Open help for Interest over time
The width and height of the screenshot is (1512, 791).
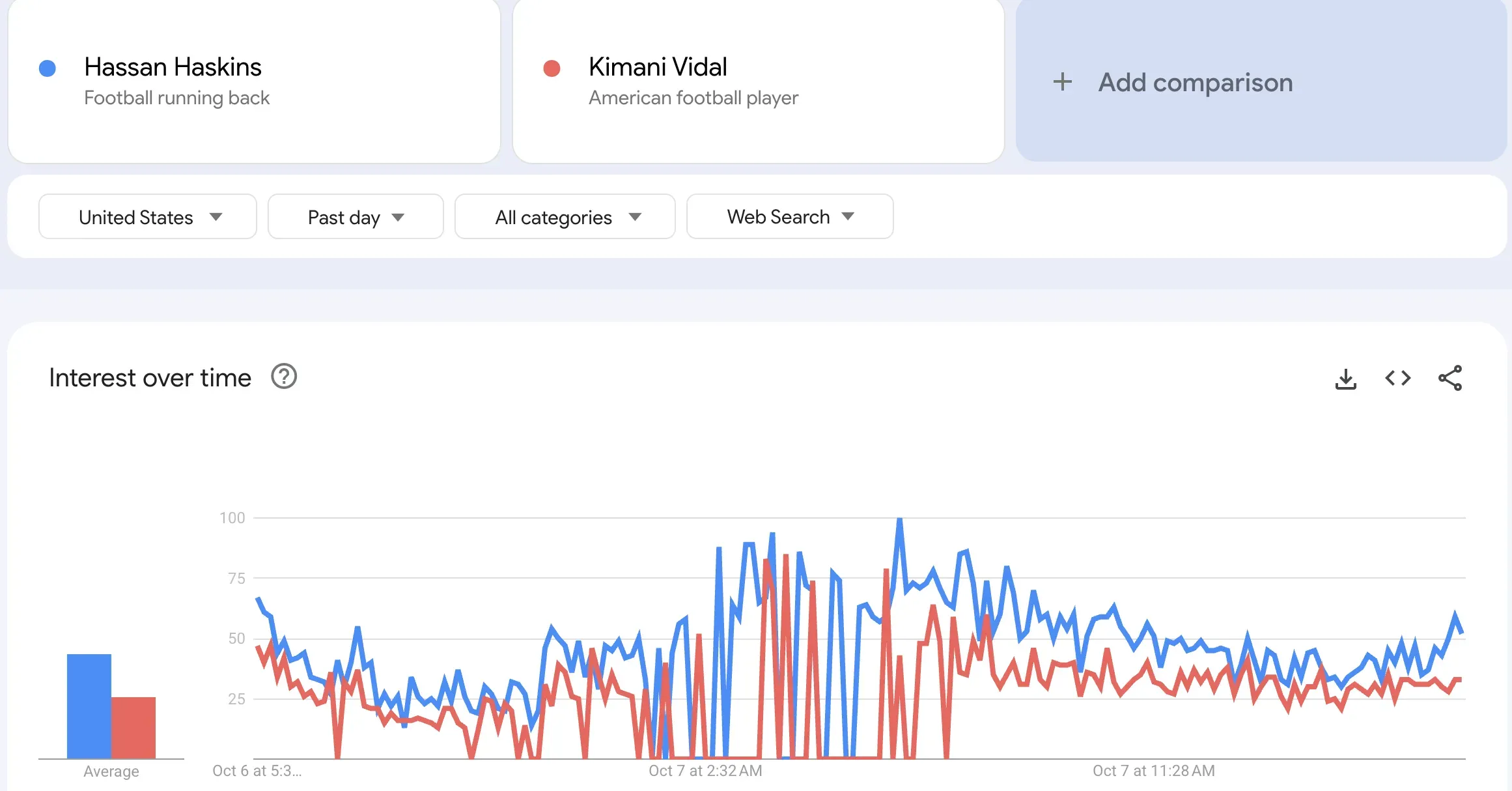pos(284,377)
